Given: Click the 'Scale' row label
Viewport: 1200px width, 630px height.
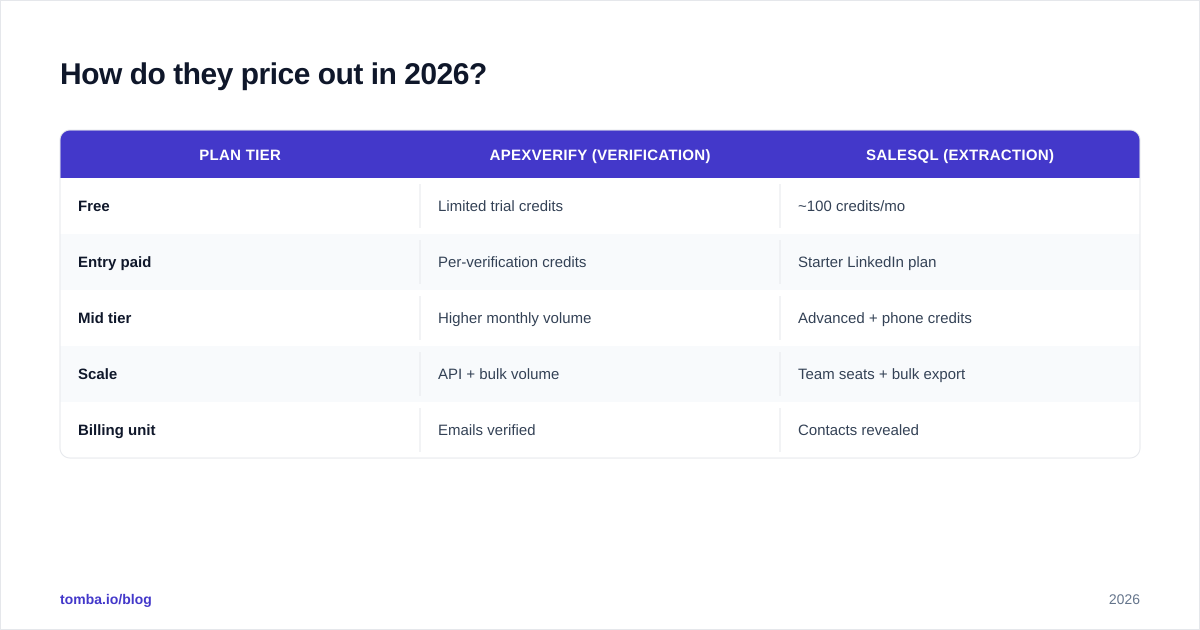Looking at the screenshot, I should (x=97, y=374).
